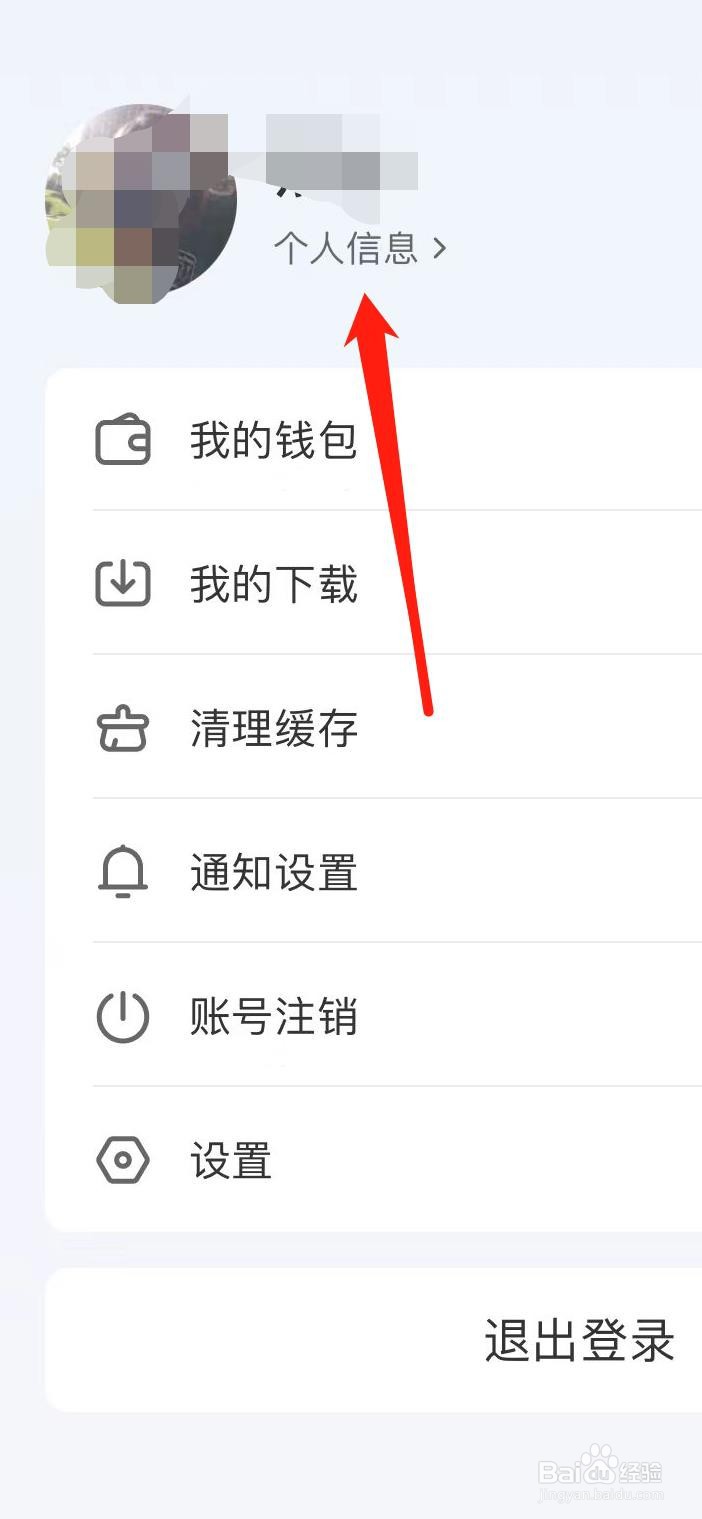
Task: Tap the wallet icon
Action: click(x=123, y=441)
